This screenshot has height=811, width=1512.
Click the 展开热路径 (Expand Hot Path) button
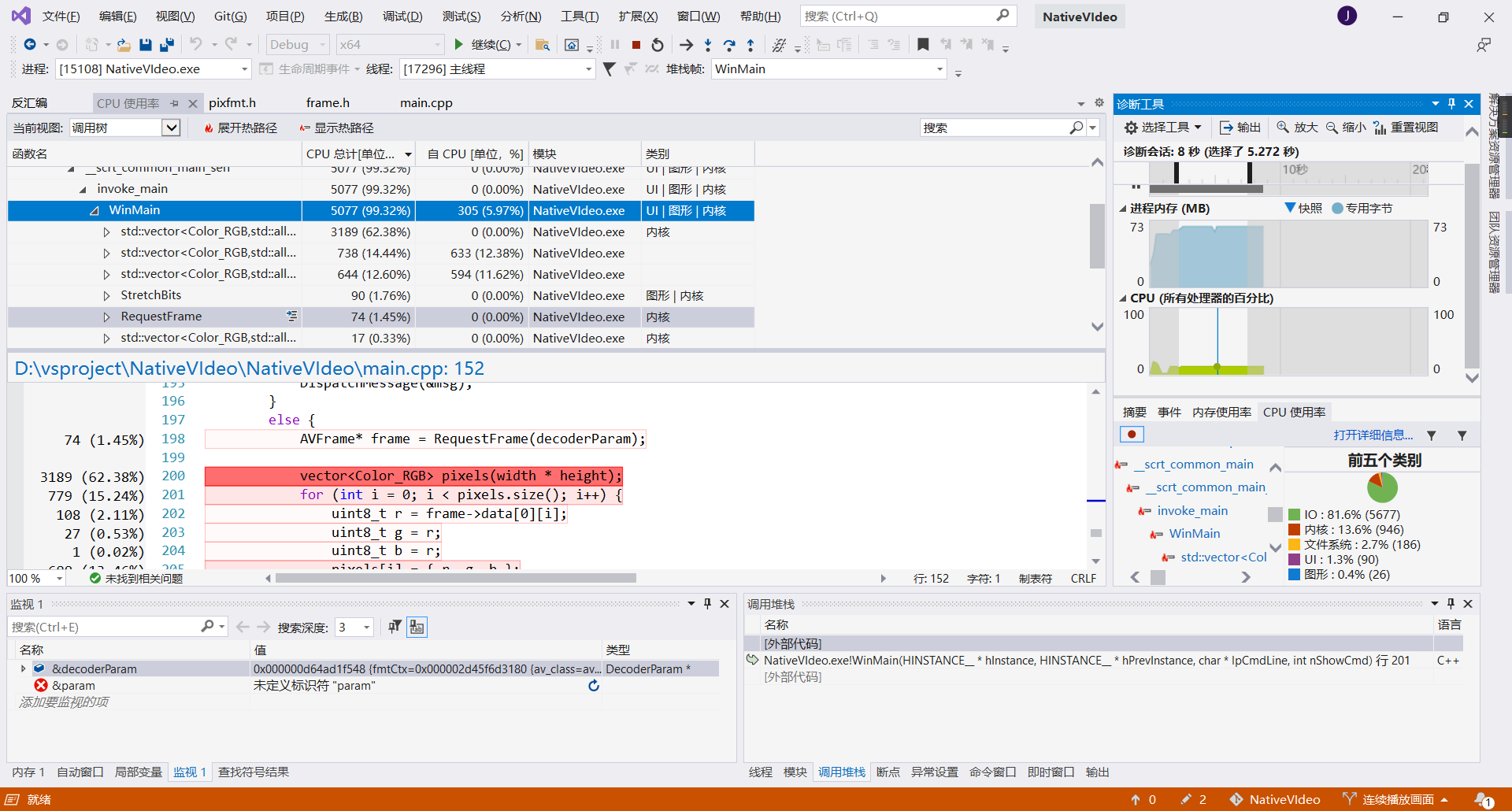point(240,128)
